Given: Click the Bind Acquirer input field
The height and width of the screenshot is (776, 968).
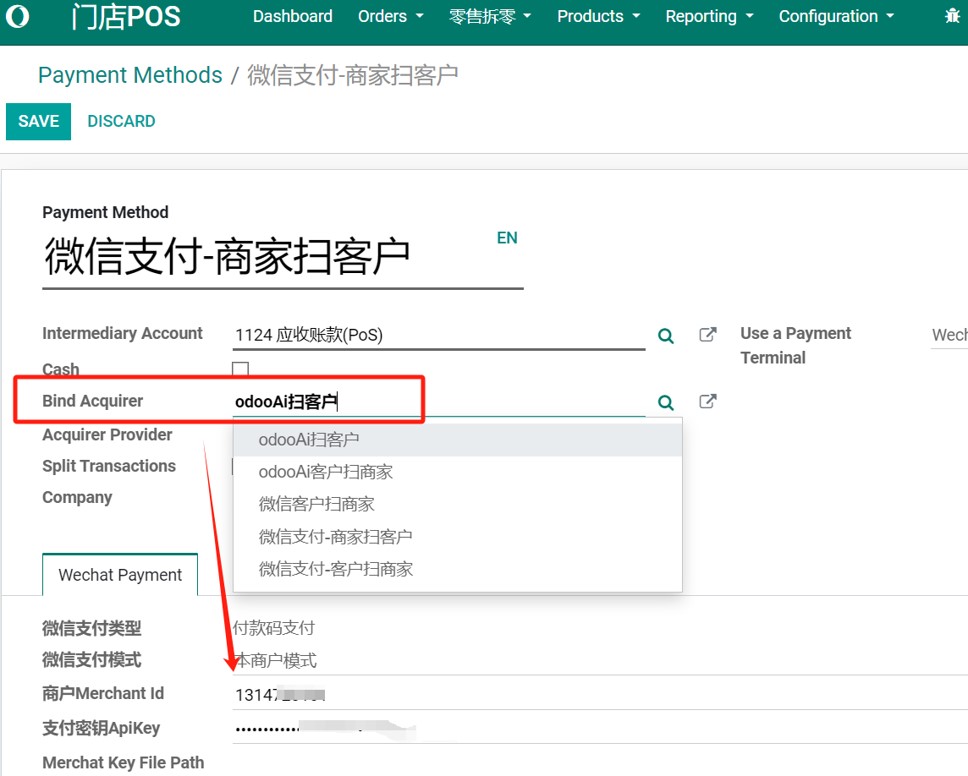Looking at the screenshot, I should click(x=439, y=402).
